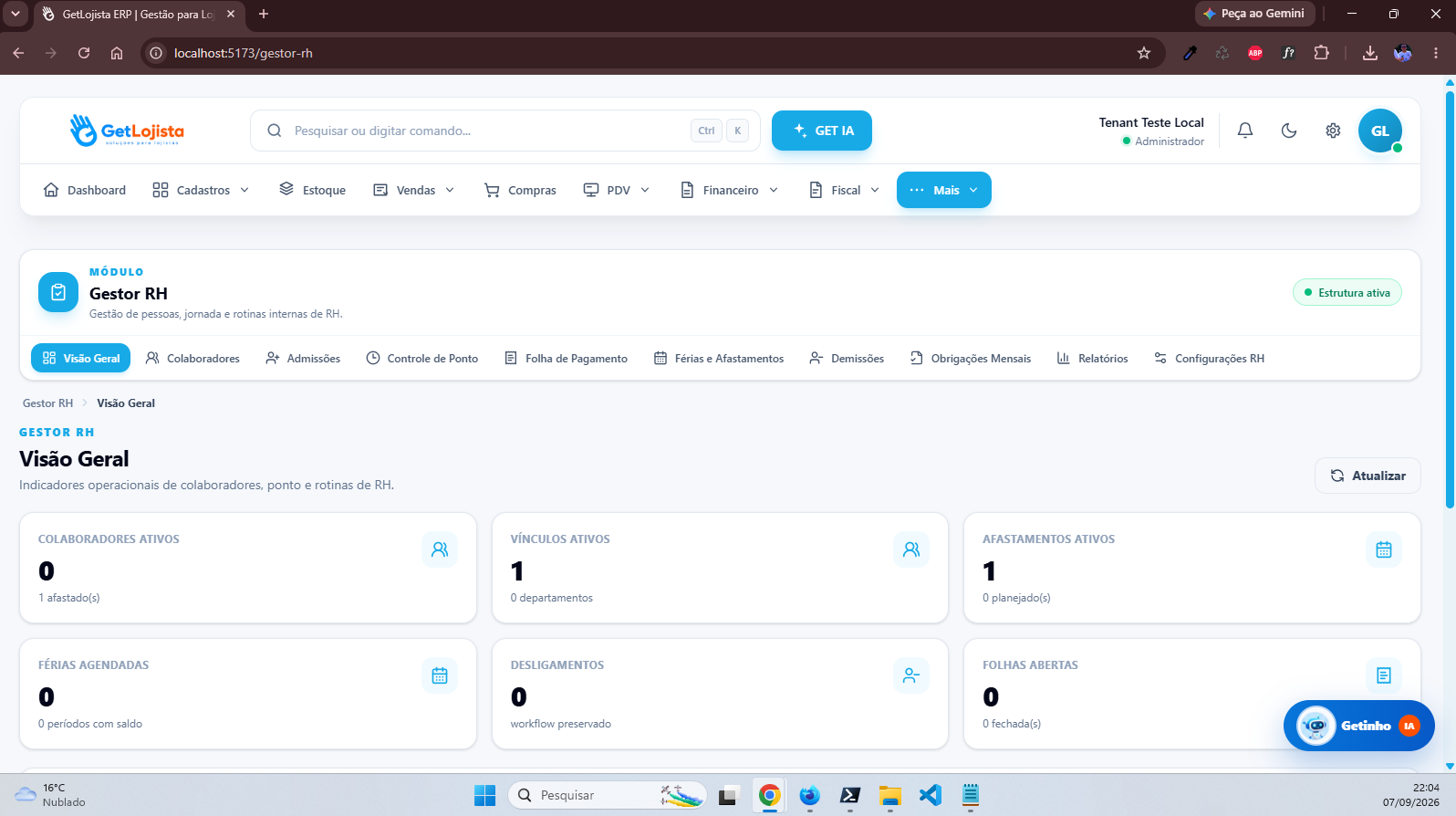Click Desligamentos card user-minus icon
This screenshot has height=816, width=1456.
click(x=911, y=675)
